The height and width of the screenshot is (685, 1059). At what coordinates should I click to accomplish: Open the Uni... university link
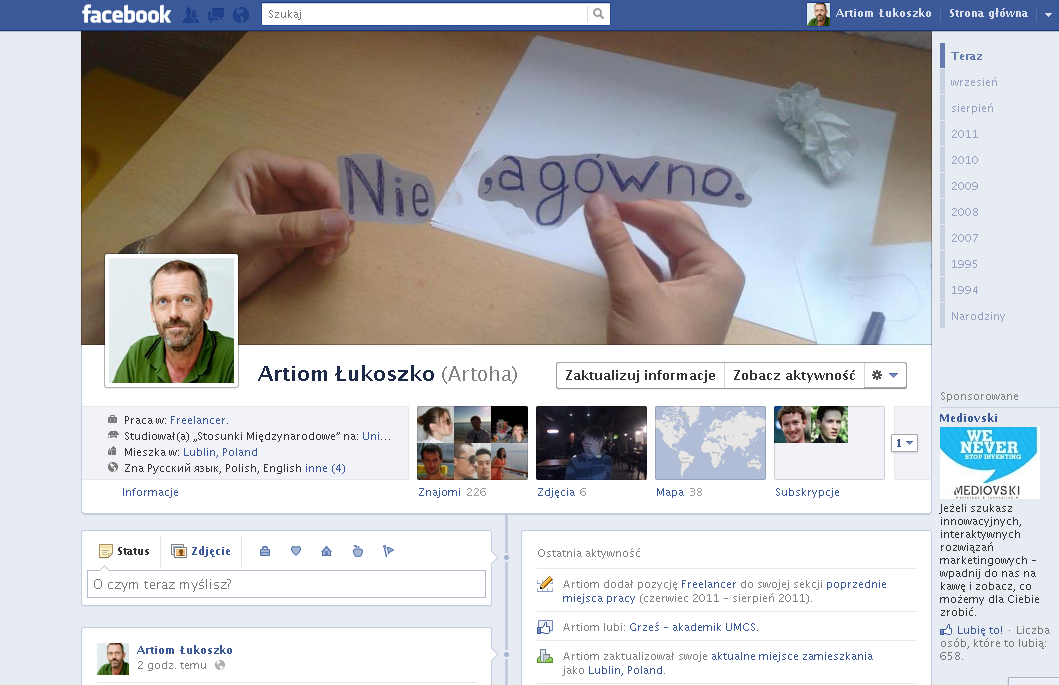(x=376, y=436)
